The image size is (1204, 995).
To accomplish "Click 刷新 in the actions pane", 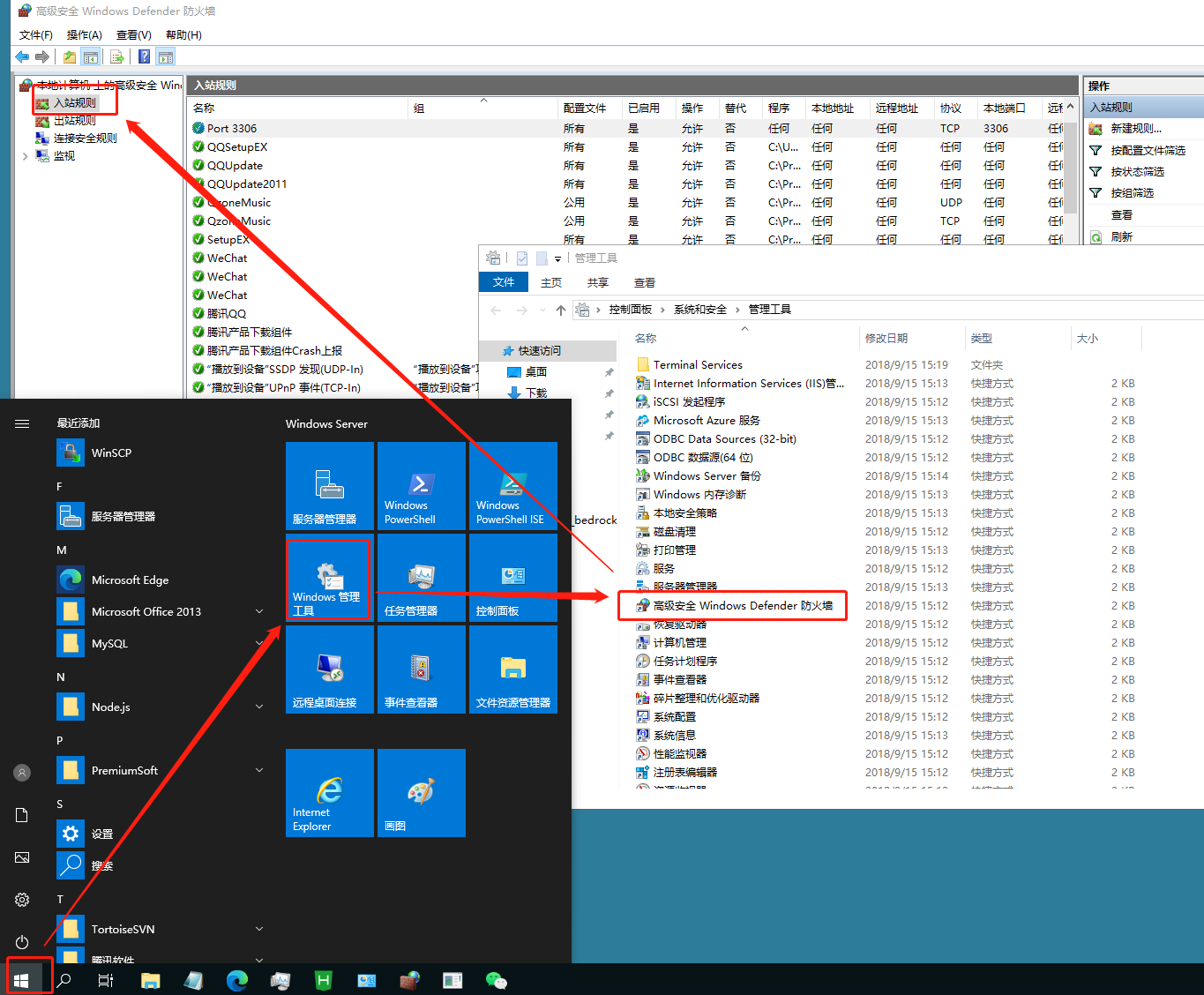I will [1121, 237].
